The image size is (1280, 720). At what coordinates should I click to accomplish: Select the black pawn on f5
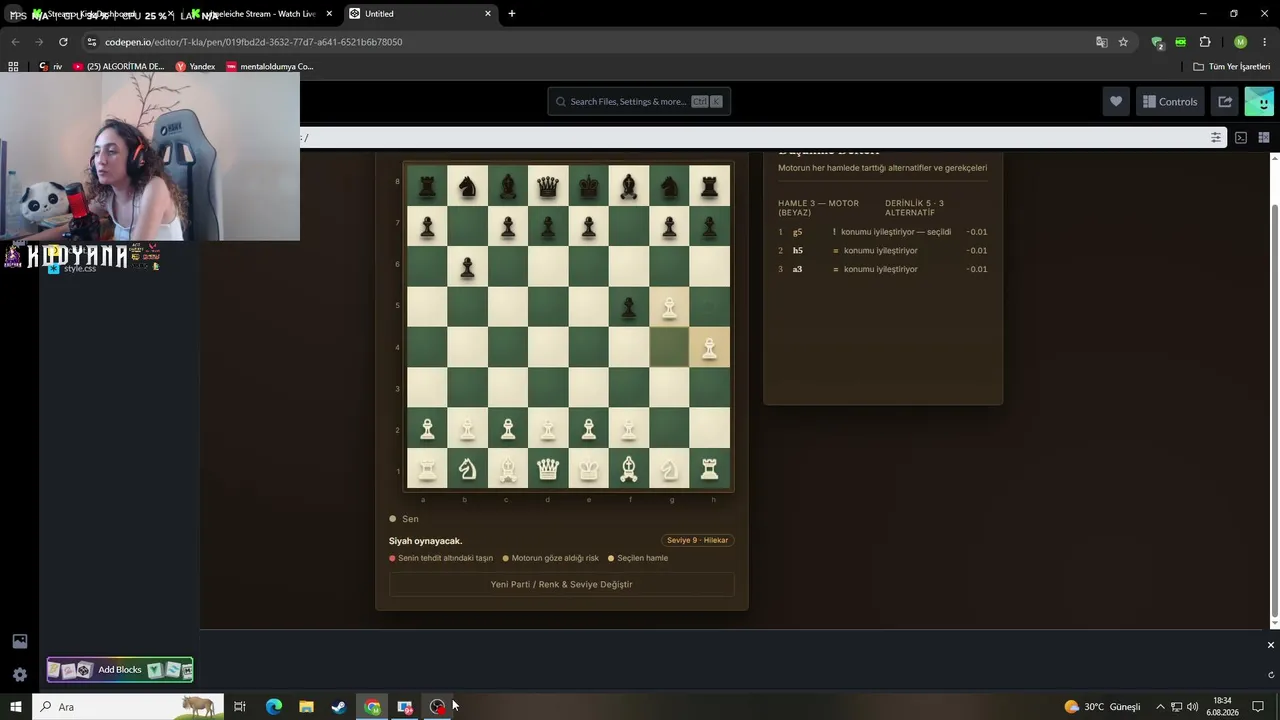(628, 307)
